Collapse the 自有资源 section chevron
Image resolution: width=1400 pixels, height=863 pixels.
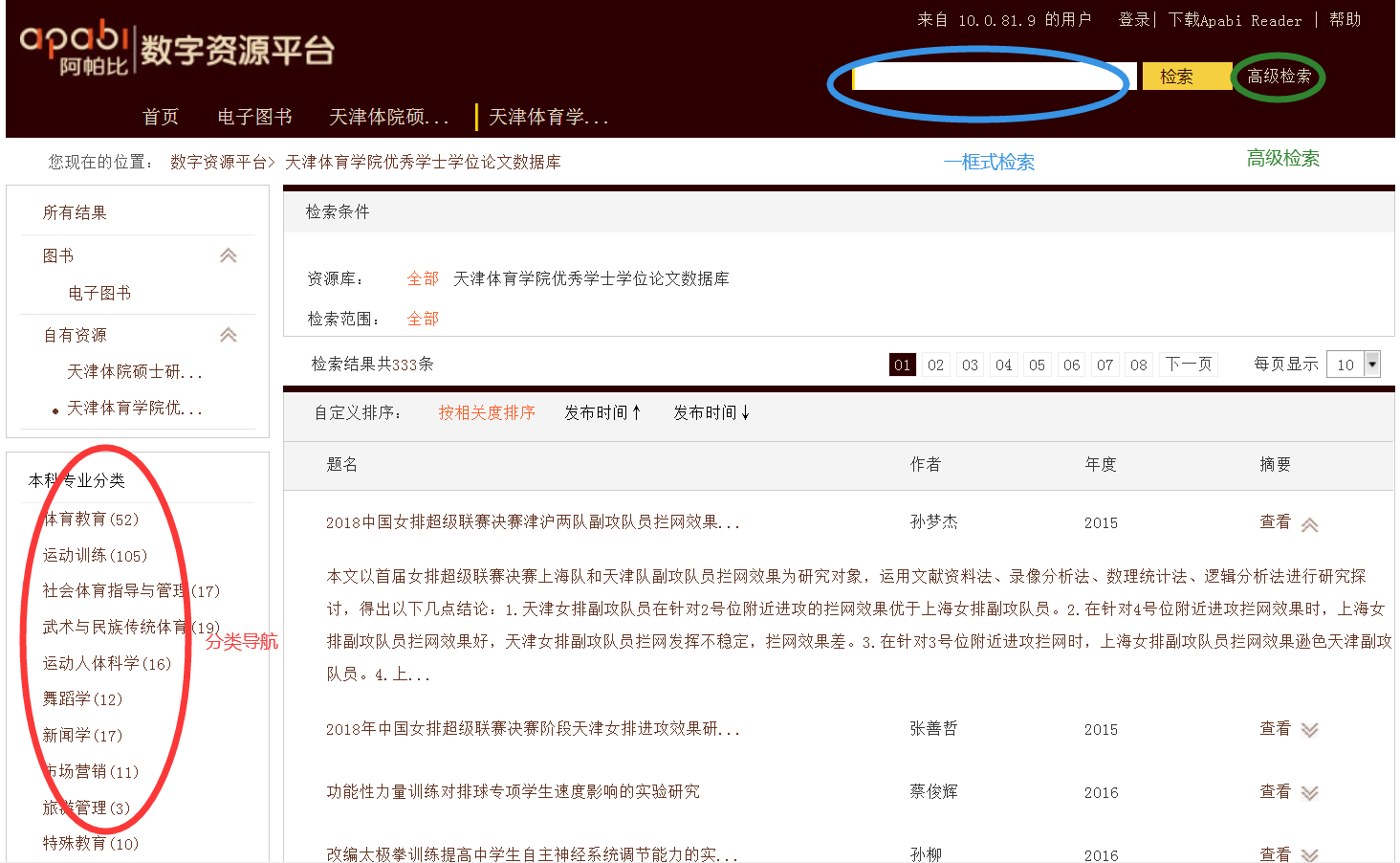(x=229, y=335)
